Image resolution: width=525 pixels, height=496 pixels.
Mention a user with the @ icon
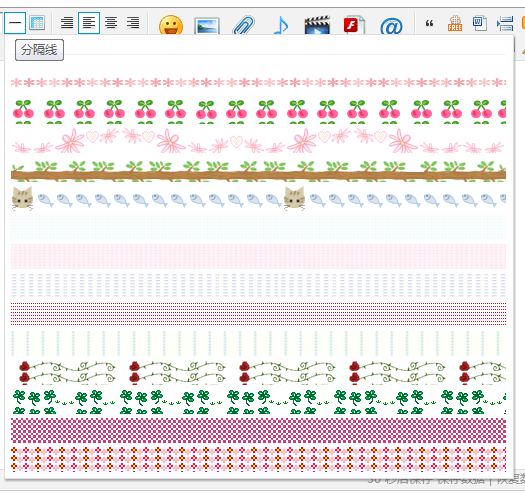(391, 25)
